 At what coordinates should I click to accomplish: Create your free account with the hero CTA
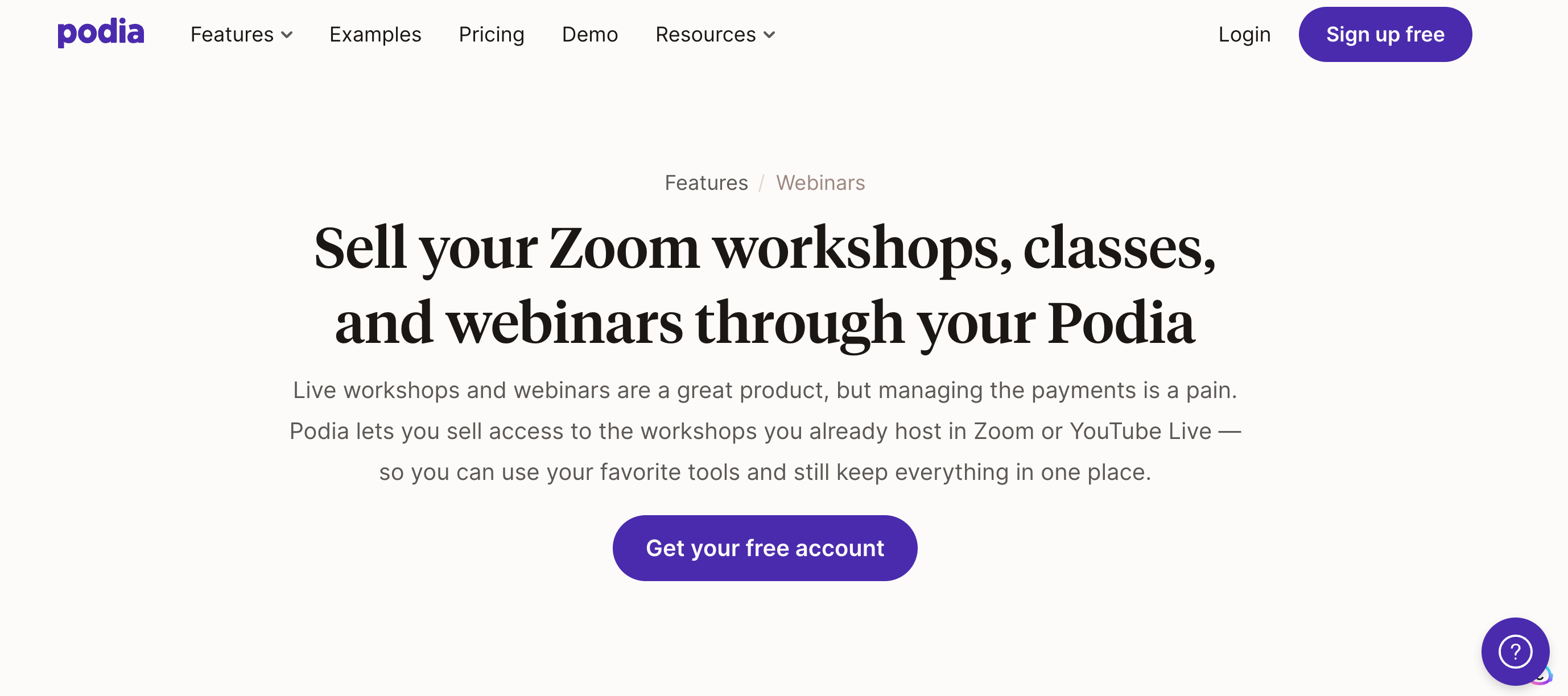(x=765, y=548)
